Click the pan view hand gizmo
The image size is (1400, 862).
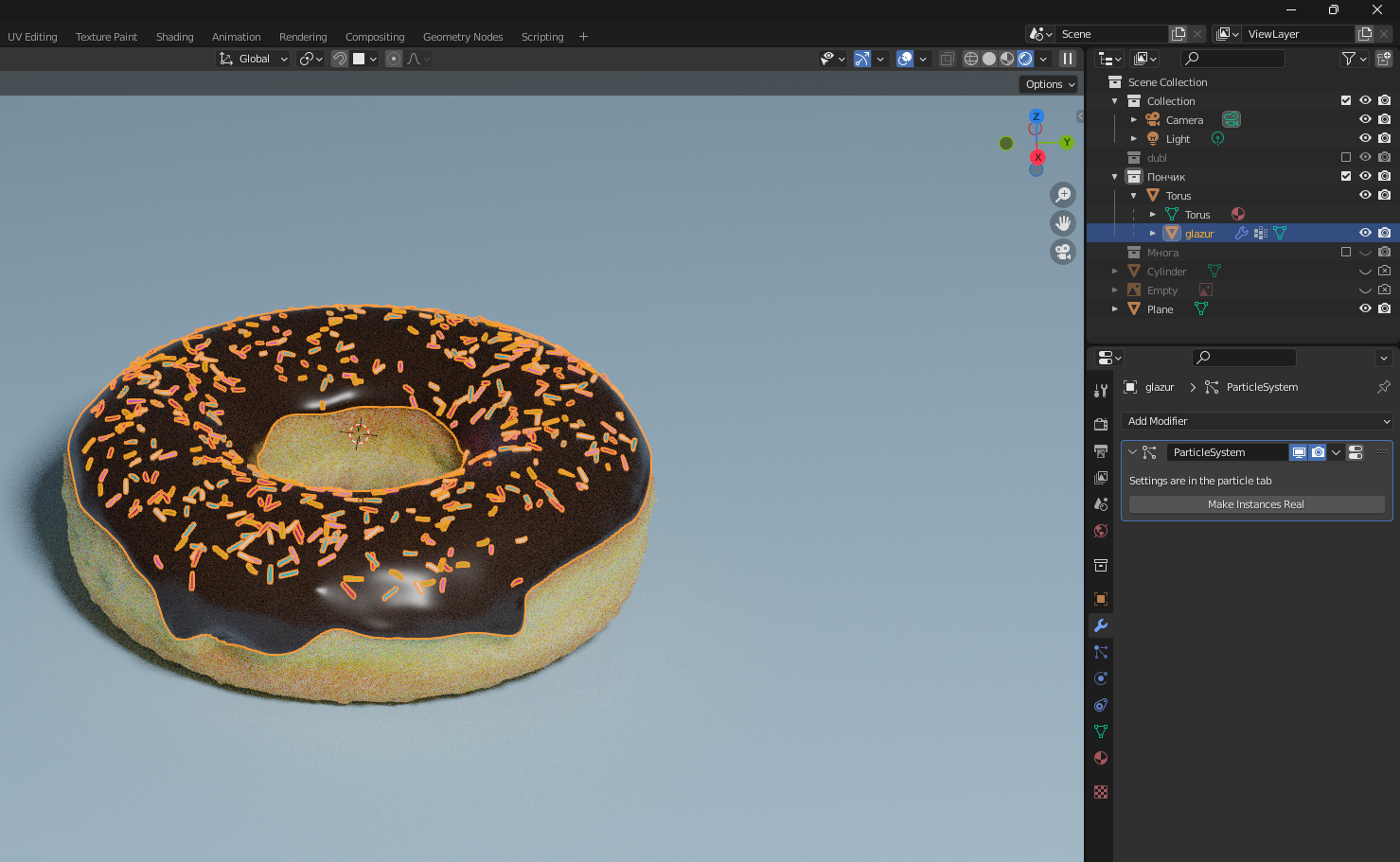click(x=1063, y=223)
